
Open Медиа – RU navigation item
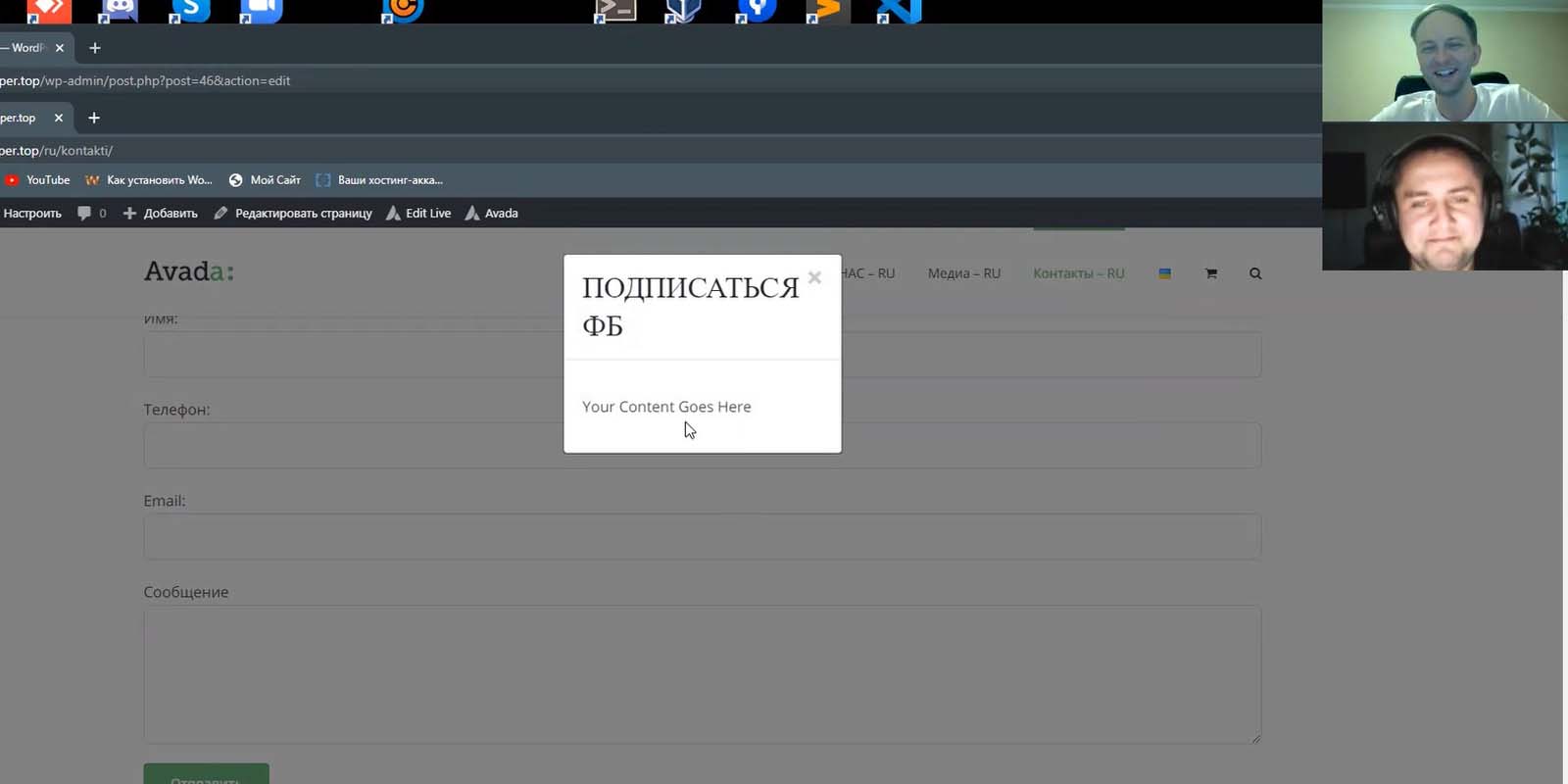(x=964, y=273)
